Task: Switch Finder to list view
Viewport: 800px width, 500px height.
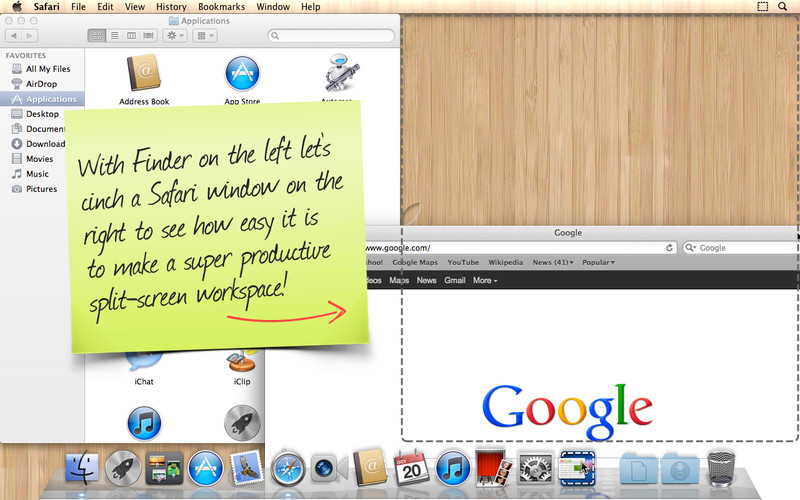Action: tap(115, 36)
